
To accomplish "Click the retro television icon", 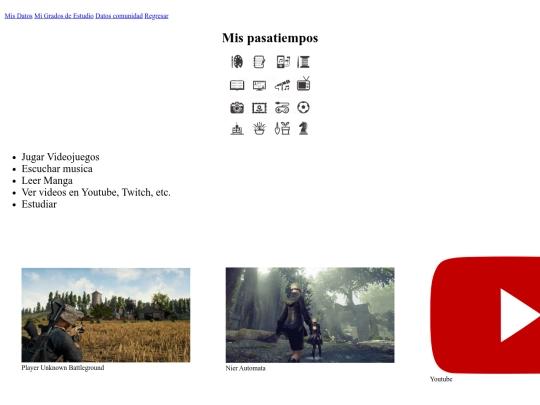I will (303, 84).
